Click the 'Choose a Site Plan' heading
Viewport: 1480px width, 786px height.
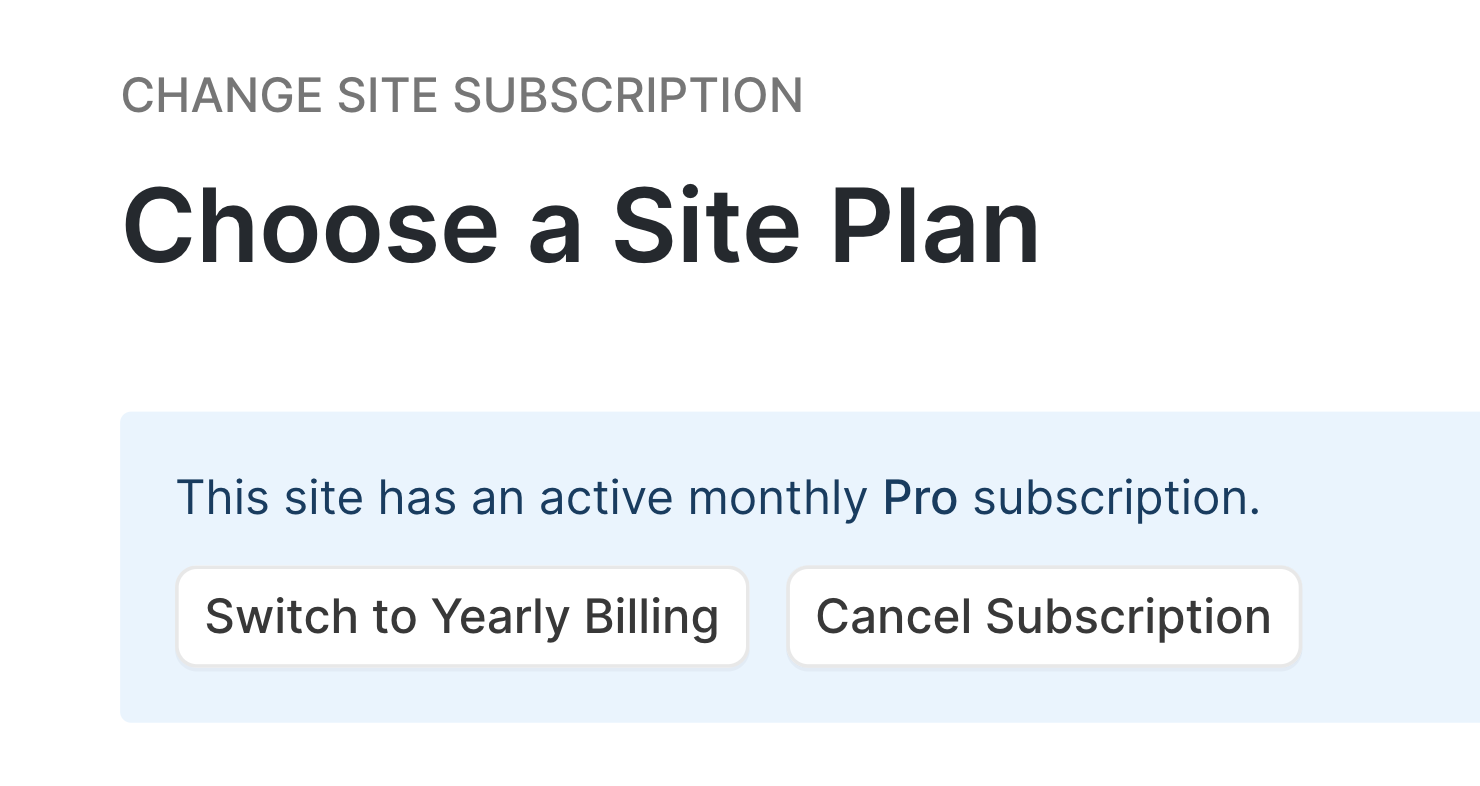(580, 227)
